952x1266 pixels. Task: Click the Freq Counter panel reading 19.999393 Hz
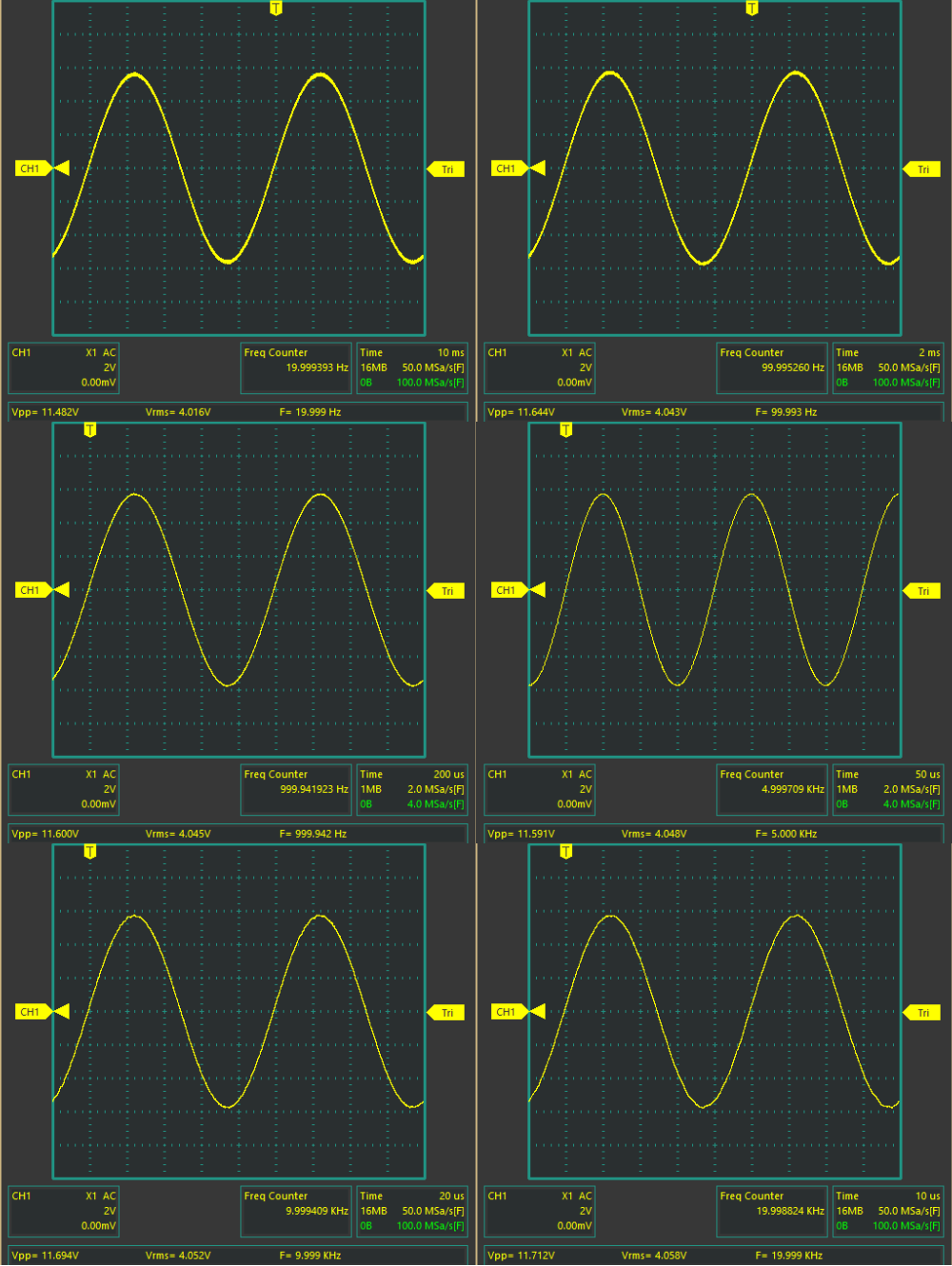pyautogui.click(x=295, y=367)
